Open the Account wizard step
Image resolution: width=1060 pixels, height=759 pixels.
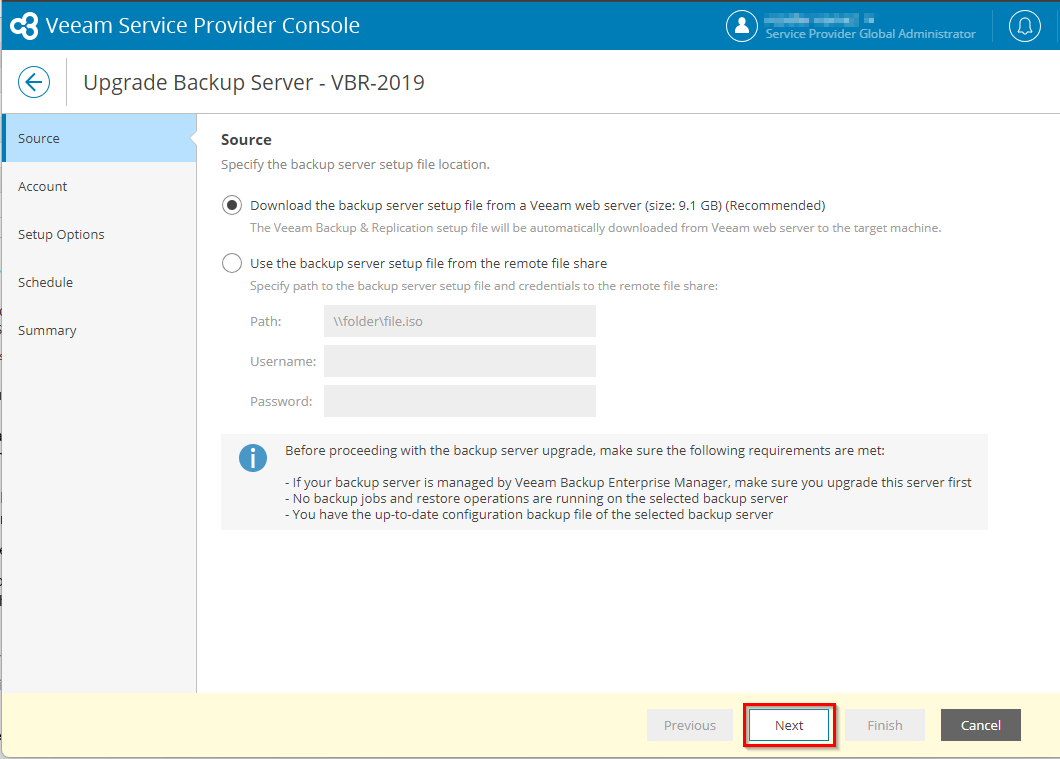tap(99, 186)
